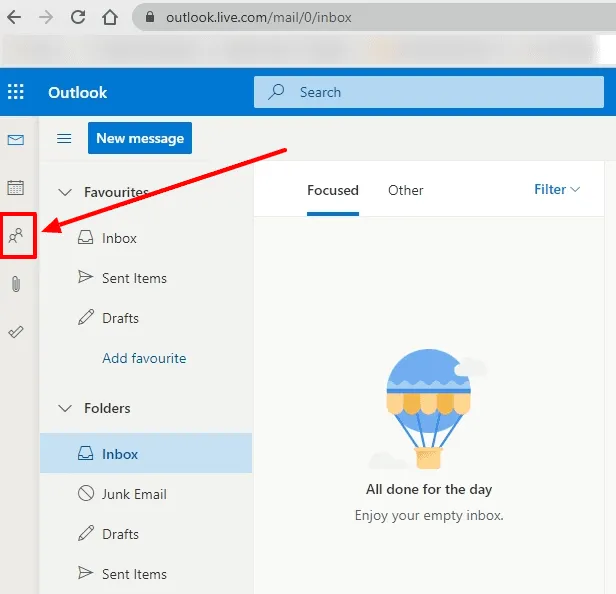The height and width of the screenshot is (594, 616).
Task: Open the Filter dropdown
Action: pyautogui.click(x=557, y=190)
